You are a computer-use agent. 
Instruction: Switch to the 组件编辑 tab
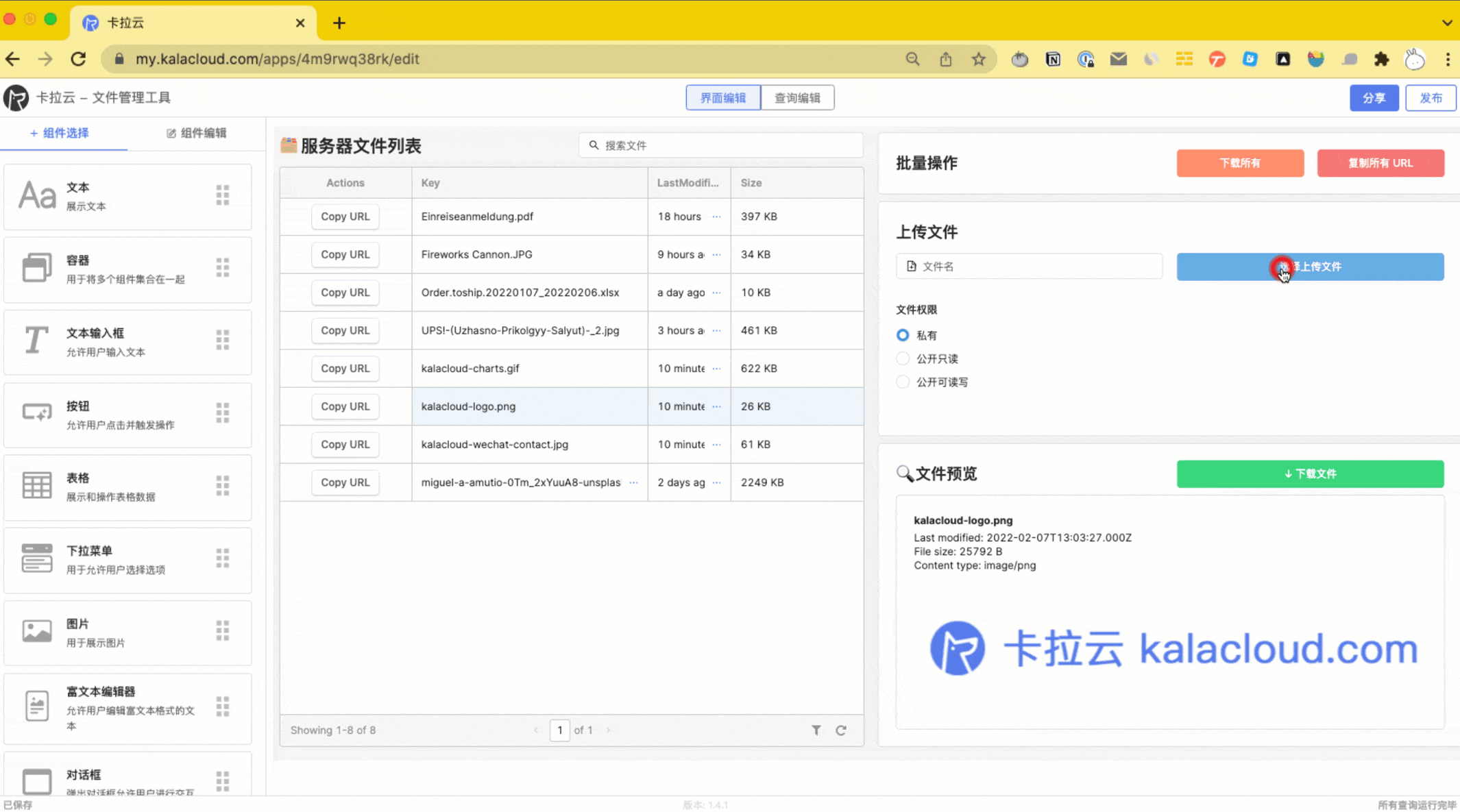click(196, 133)
